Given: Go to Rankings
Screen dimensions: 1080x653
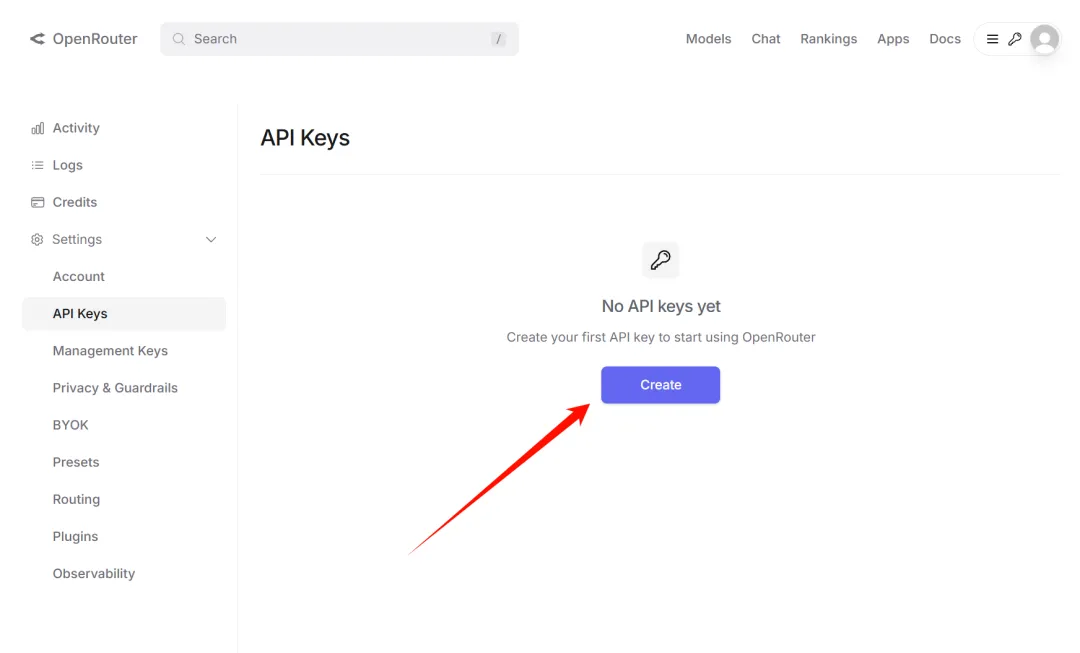Looking at the screenshot, I should pos(828,39).
